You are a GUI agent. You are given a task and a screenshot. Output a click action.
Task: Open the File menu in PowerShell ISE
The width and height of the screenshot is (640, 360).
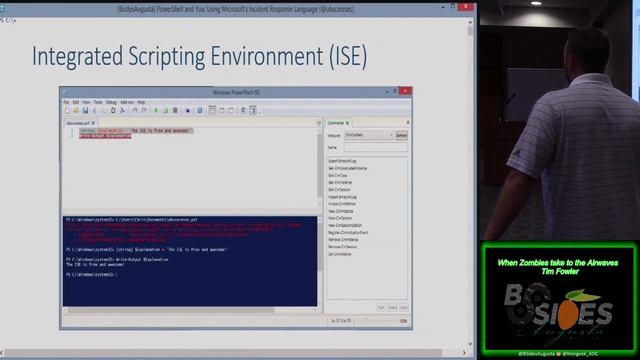[x=66, y=102]
